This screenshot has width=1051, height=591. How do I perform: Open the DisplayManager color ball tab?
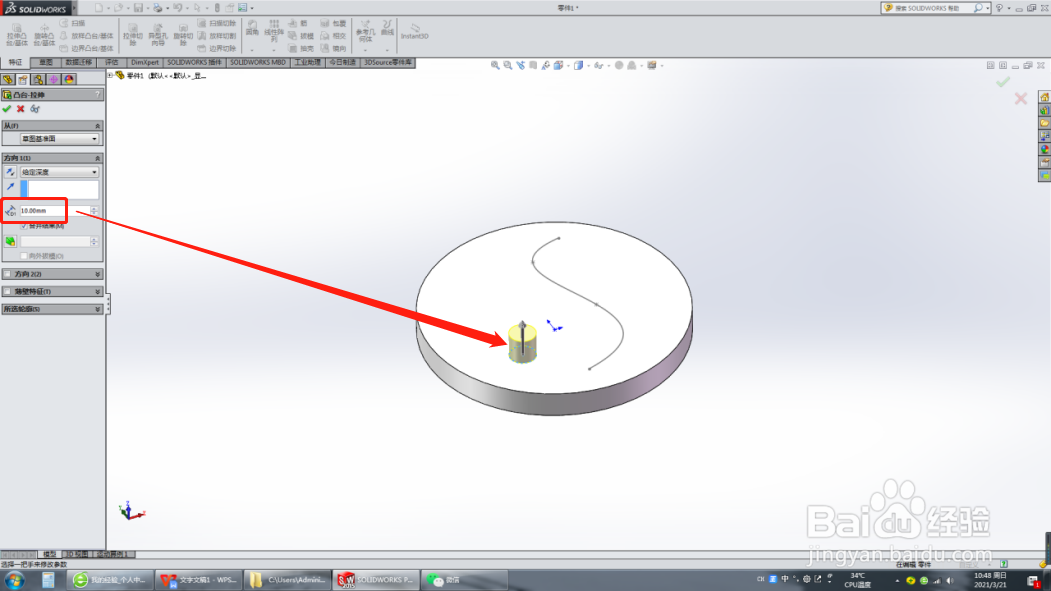(x=69, y=79)
